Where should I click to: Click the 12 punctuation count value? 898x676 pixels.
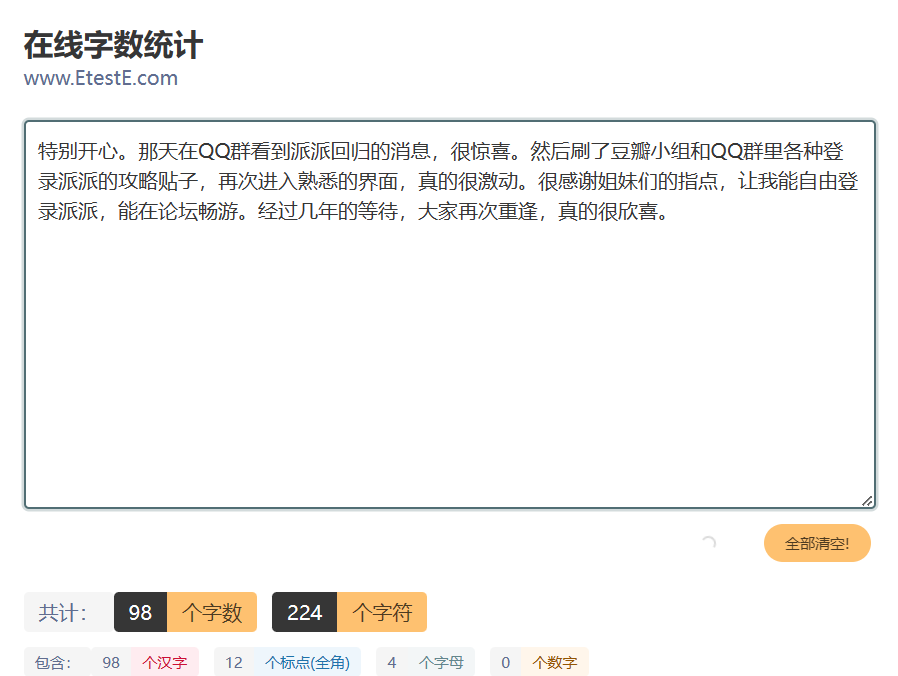234,662
